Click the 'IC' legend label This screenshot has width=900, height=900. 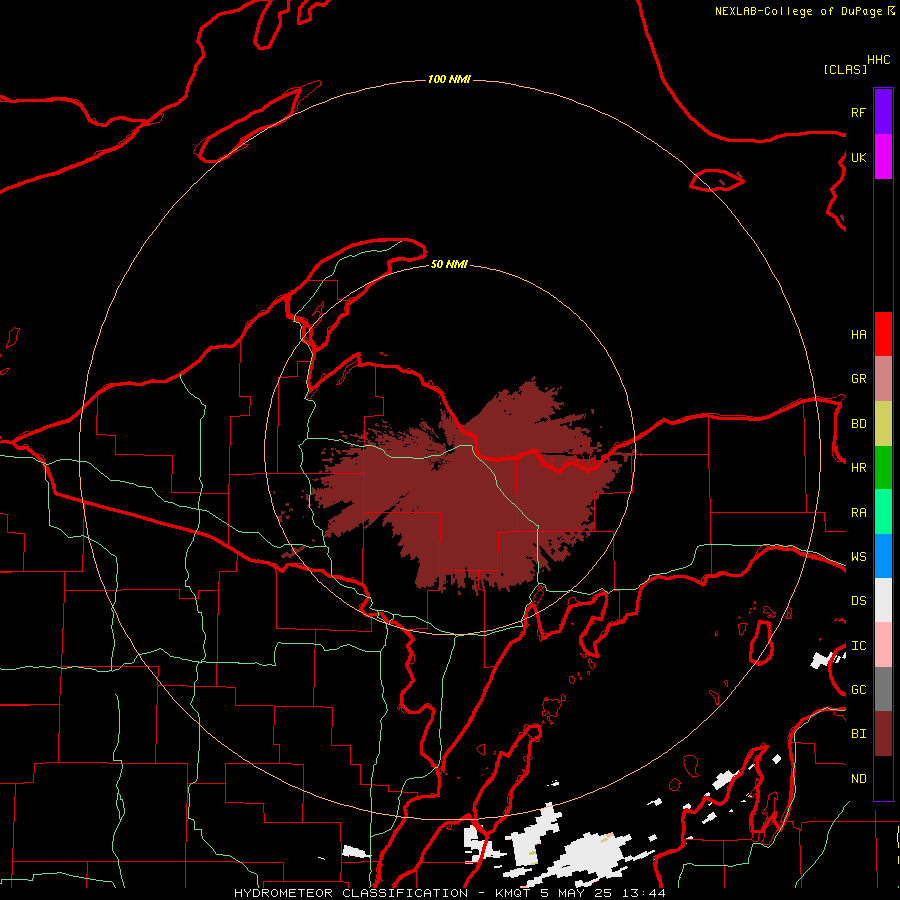[x=858, y=646]
